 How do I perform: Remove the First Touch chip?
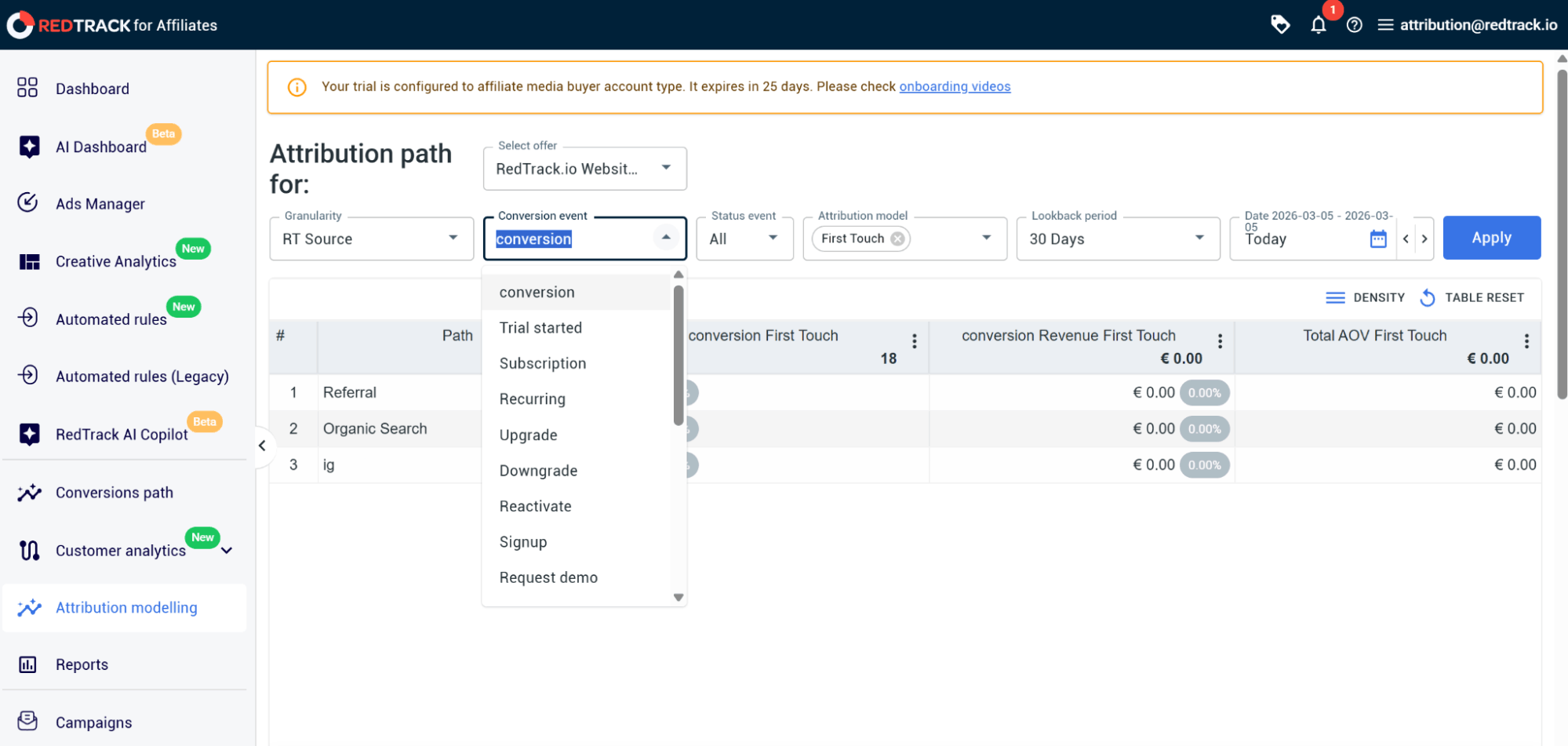coord(897,238)
